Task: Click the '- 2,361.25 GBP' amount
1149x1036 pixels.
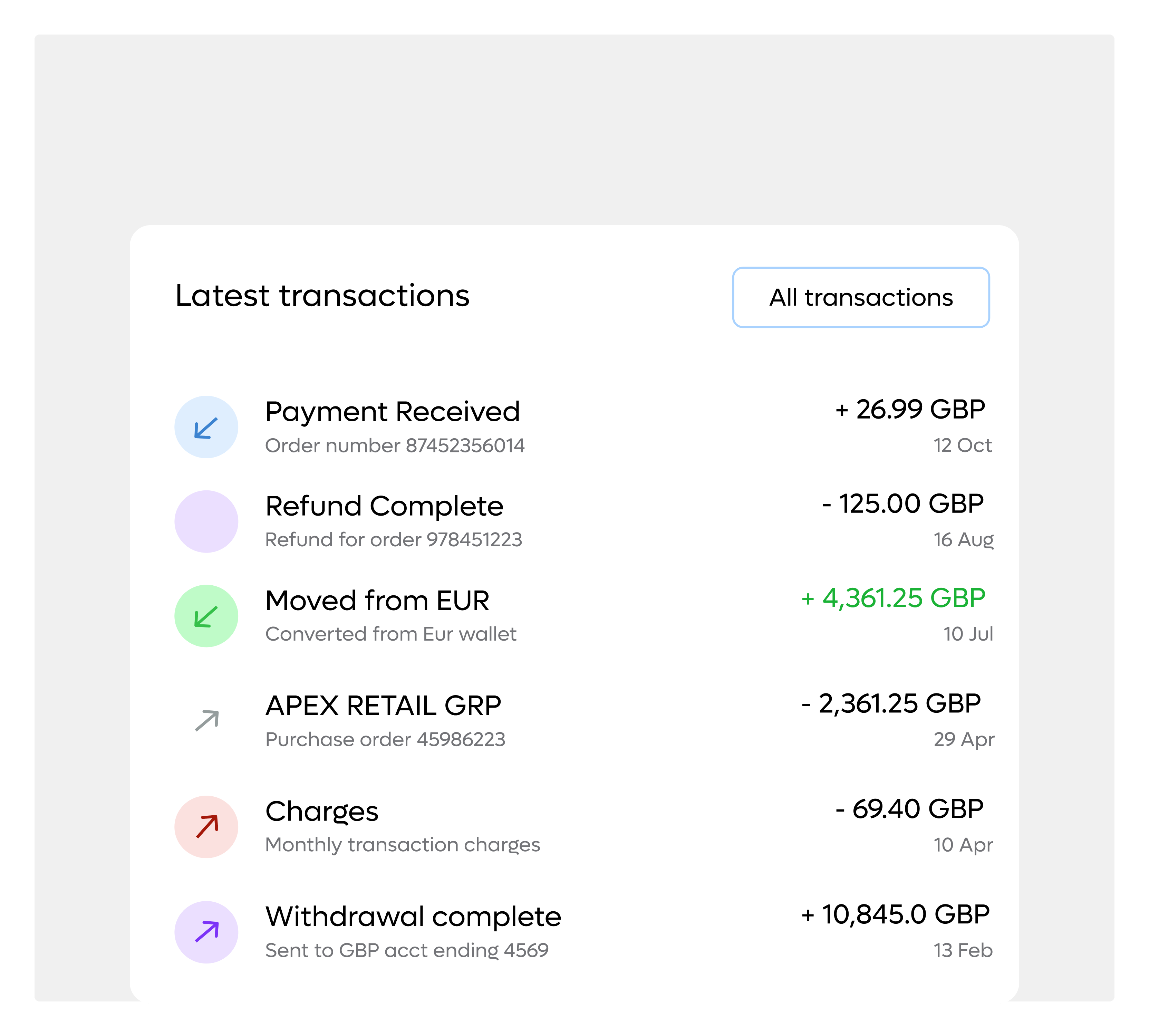Action: [x=891, y=703]
